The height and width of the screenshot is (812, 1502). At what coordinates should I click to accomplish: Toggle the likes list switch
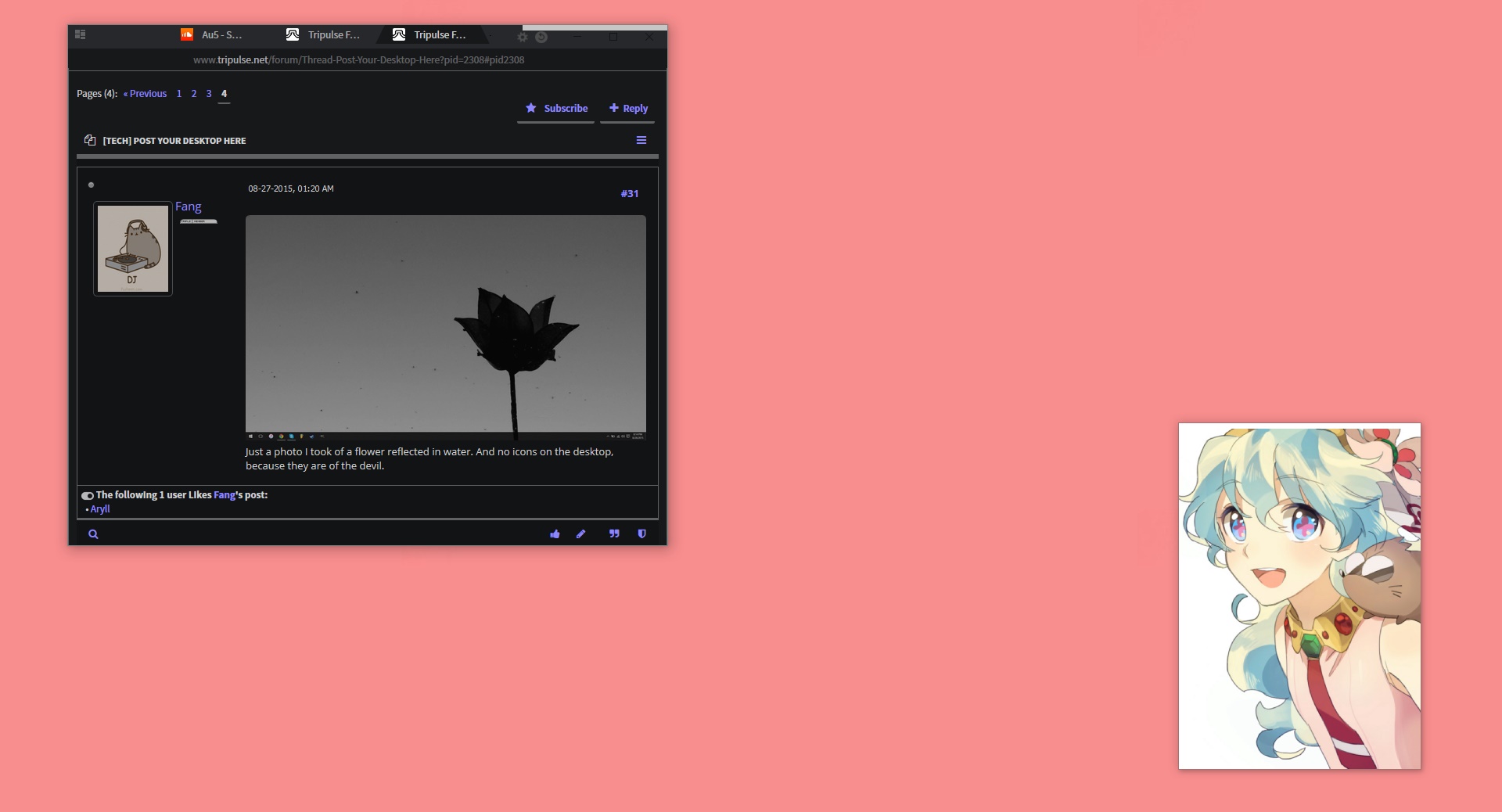coord(88,496)
